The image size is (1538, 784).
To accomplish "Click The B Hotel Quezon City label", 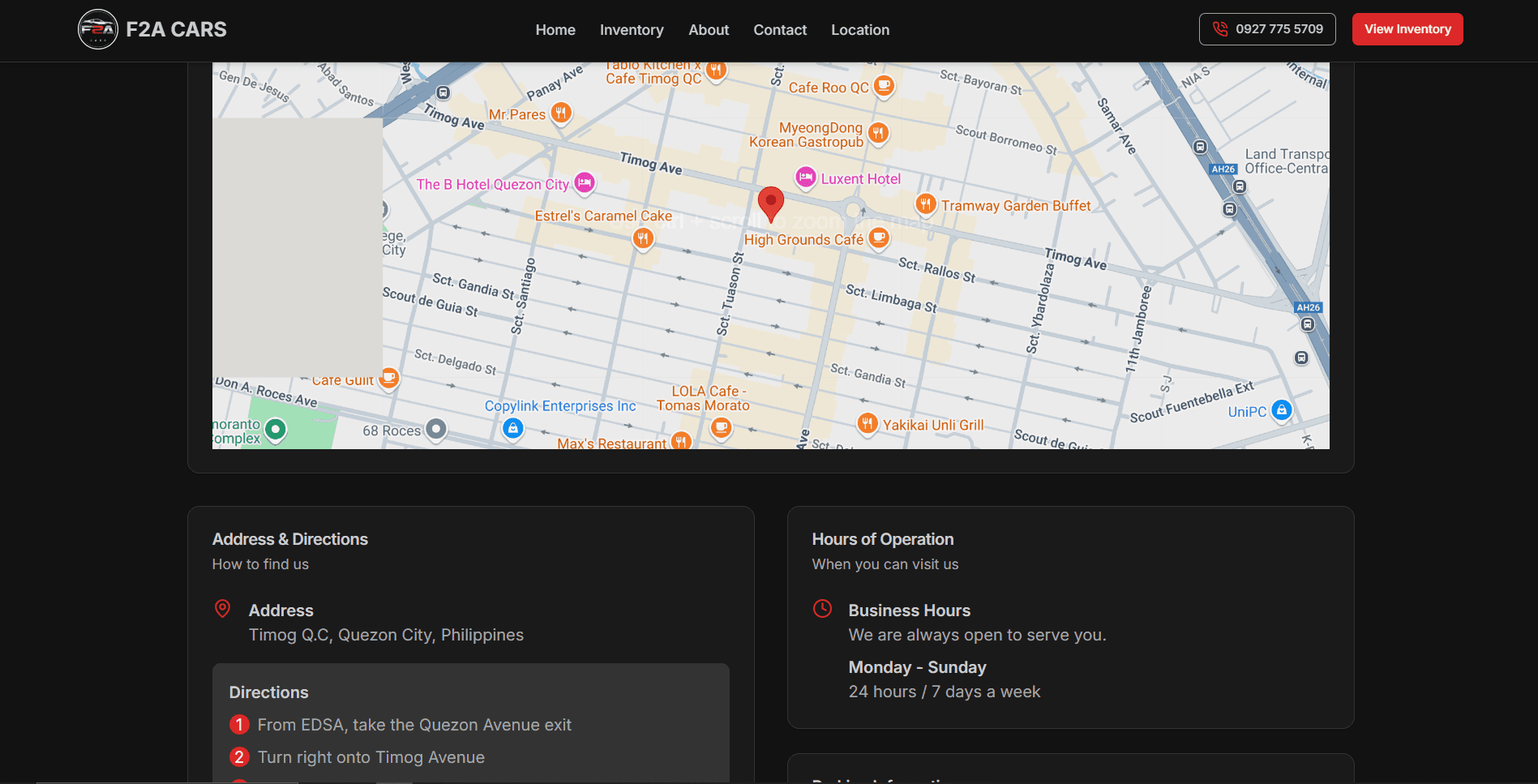I will click(493, 185).
